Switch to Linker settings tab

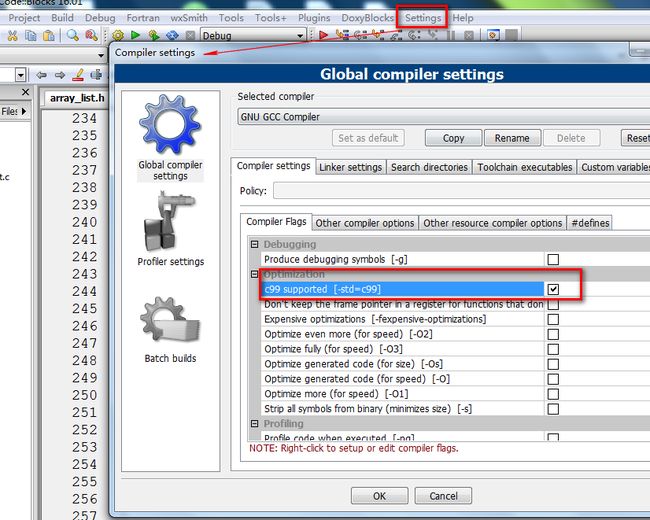tap(351, 167)
